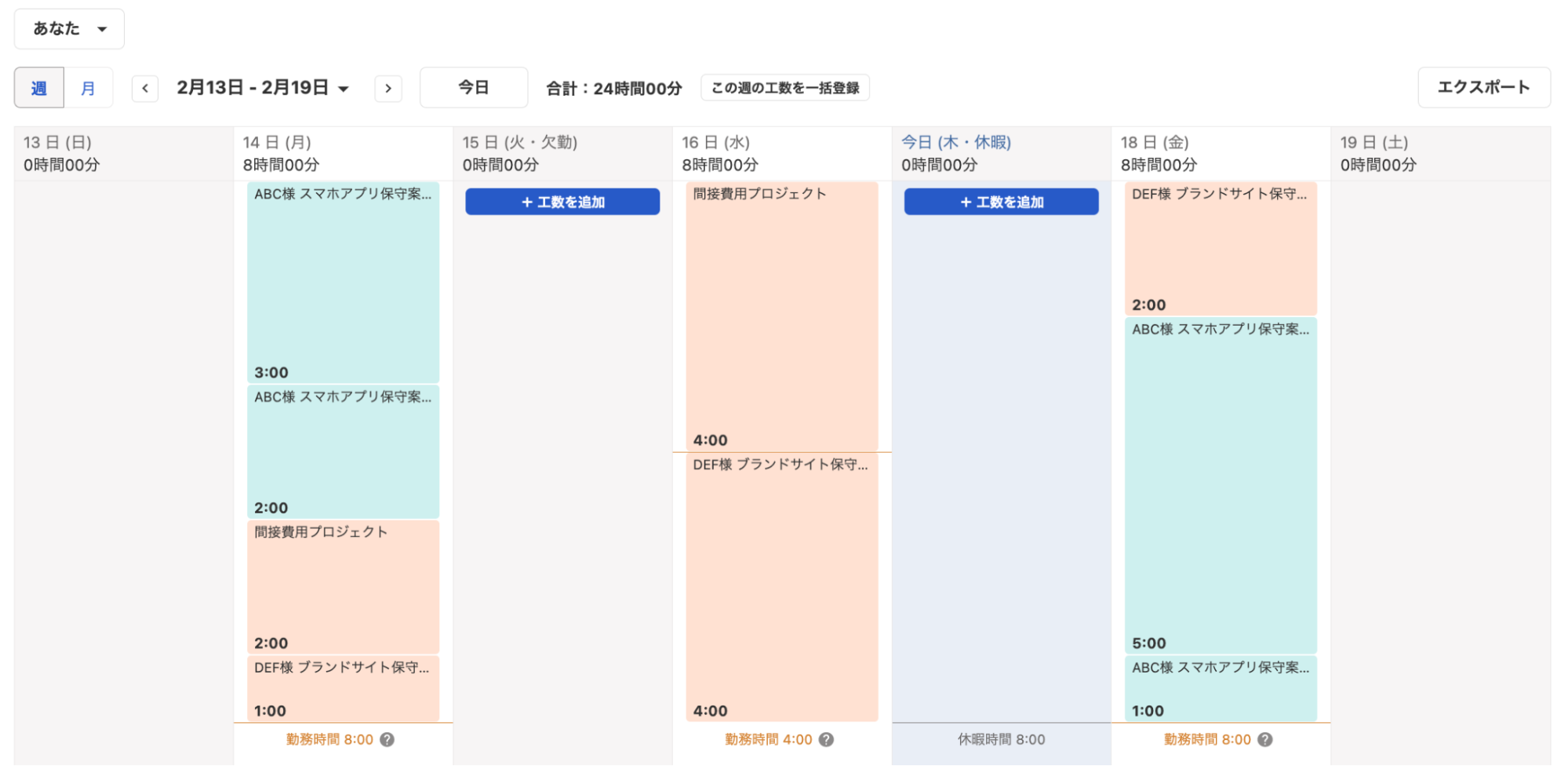The height and width of the screenshot is (766, 1568).
Task: Switch to the 月 view tab
Action: click(x=89, y=88)
